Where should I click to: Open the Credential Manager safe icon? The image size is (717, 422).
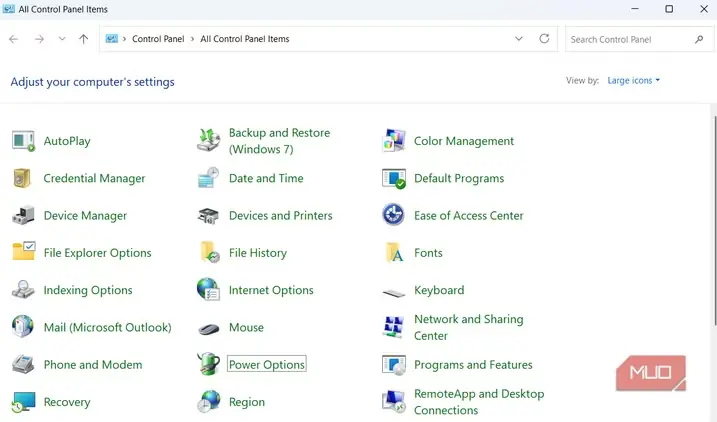click(x=22, y=178)
